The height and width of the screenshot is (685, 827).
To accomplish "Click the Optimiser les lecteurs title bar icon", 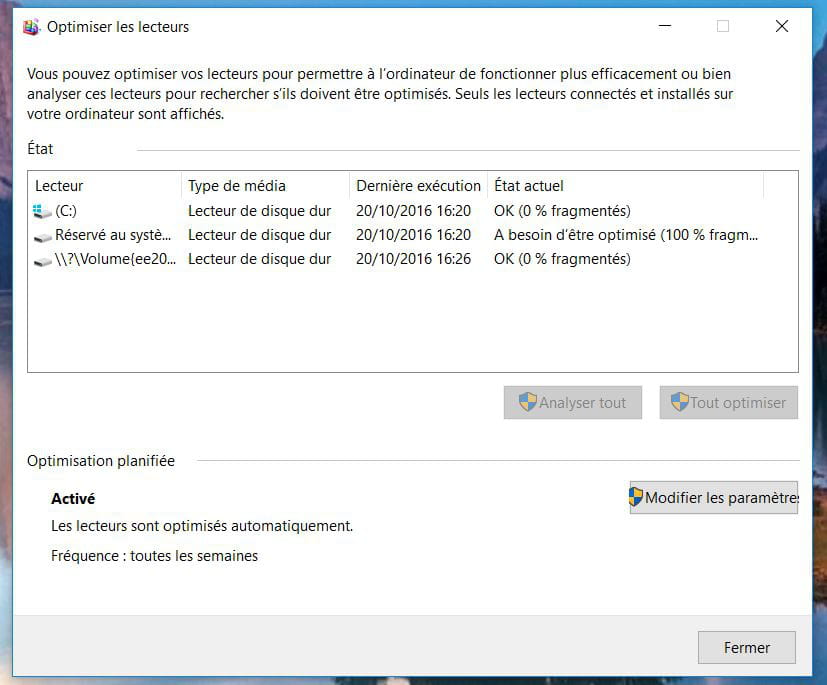I will point(31,27).
